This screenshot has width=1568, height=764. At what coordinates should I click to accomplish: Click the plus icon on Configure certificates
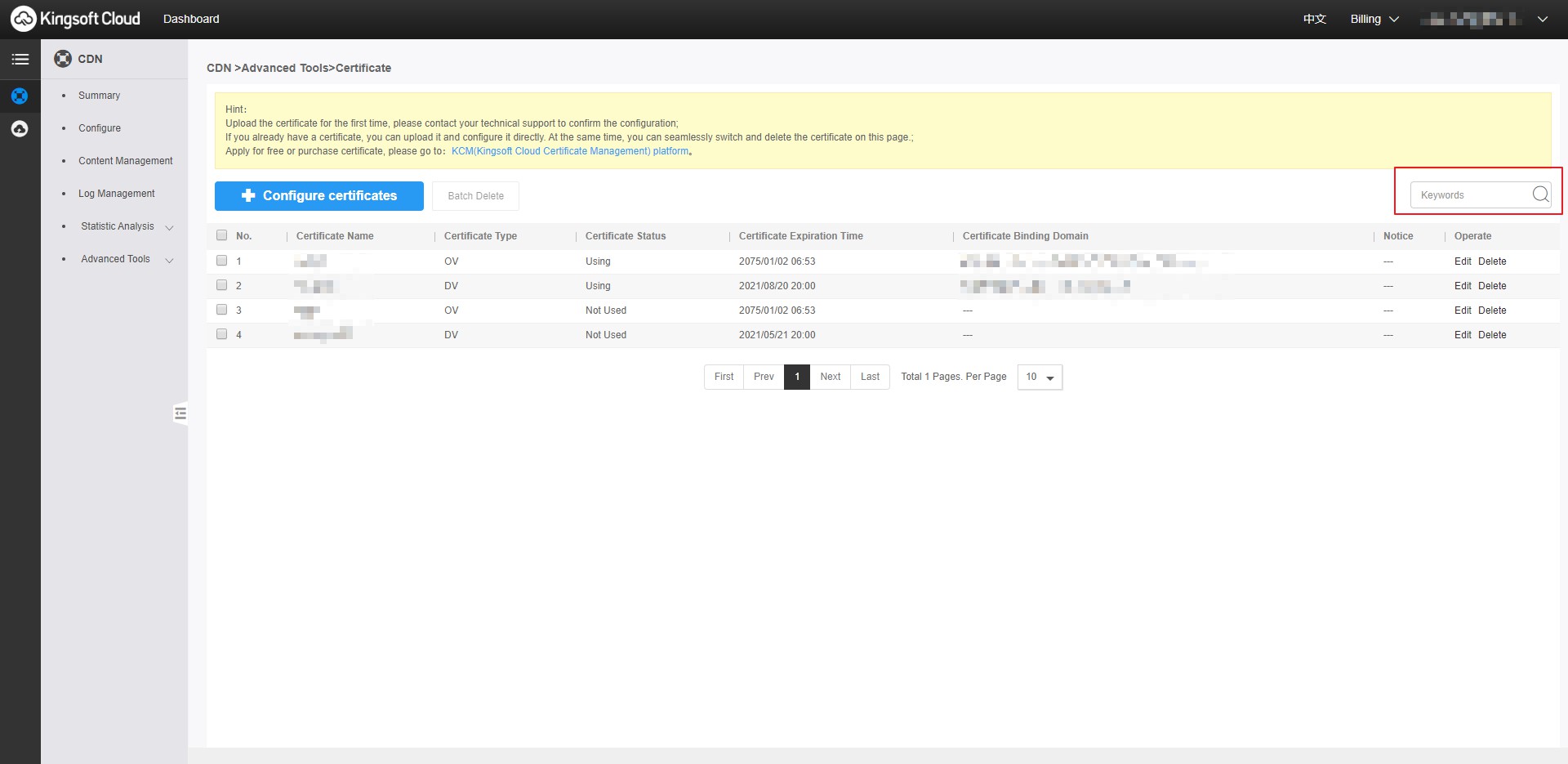[248, 195]
